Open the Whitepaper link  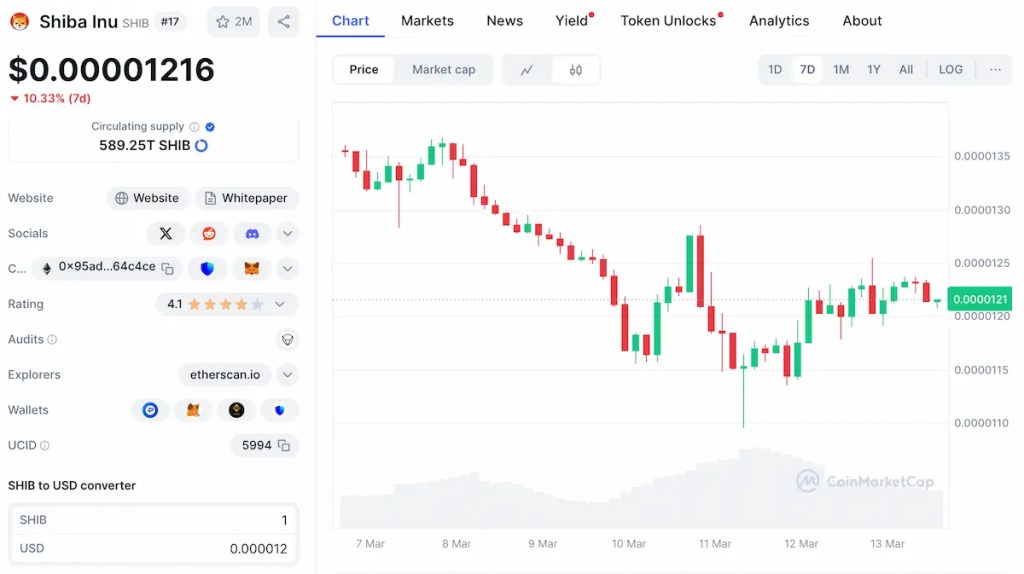coord(246,198)
